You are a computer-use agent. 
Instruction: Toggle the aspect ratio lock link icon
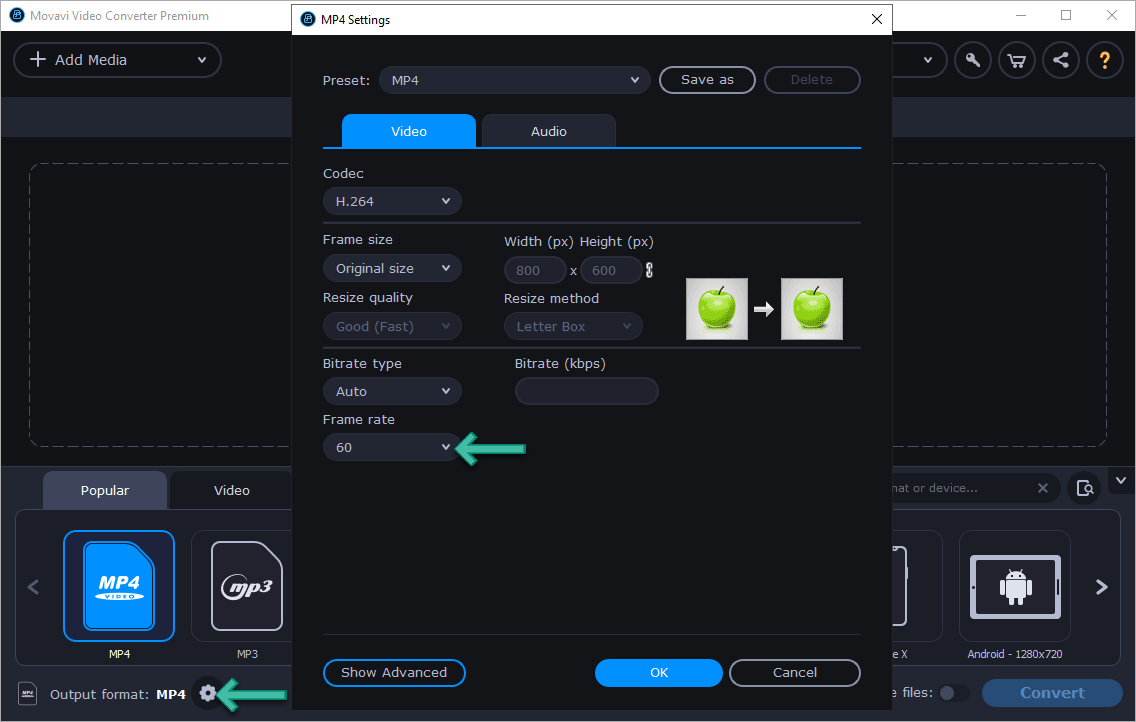[649, 270]
